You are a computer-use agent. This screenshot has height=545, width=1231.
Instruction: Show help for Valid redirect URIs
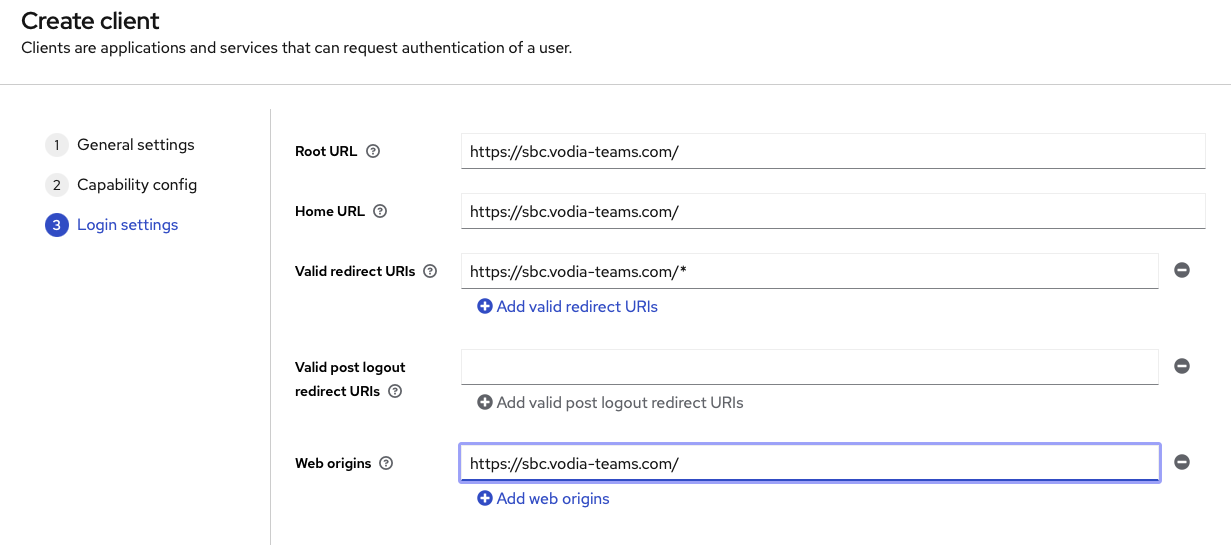click(x=430, y=271)
